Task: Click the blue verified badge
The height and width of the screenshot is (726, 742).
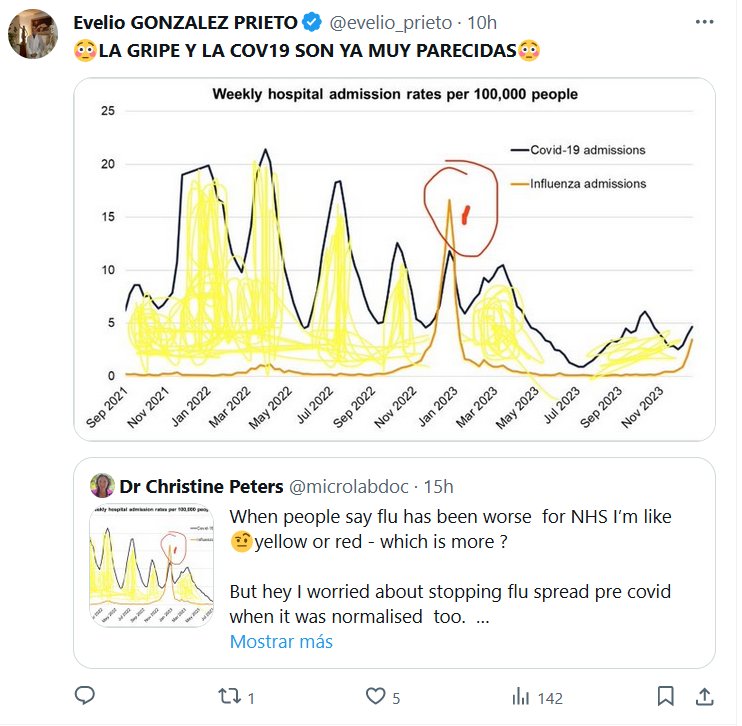Action: coord(312,23)
